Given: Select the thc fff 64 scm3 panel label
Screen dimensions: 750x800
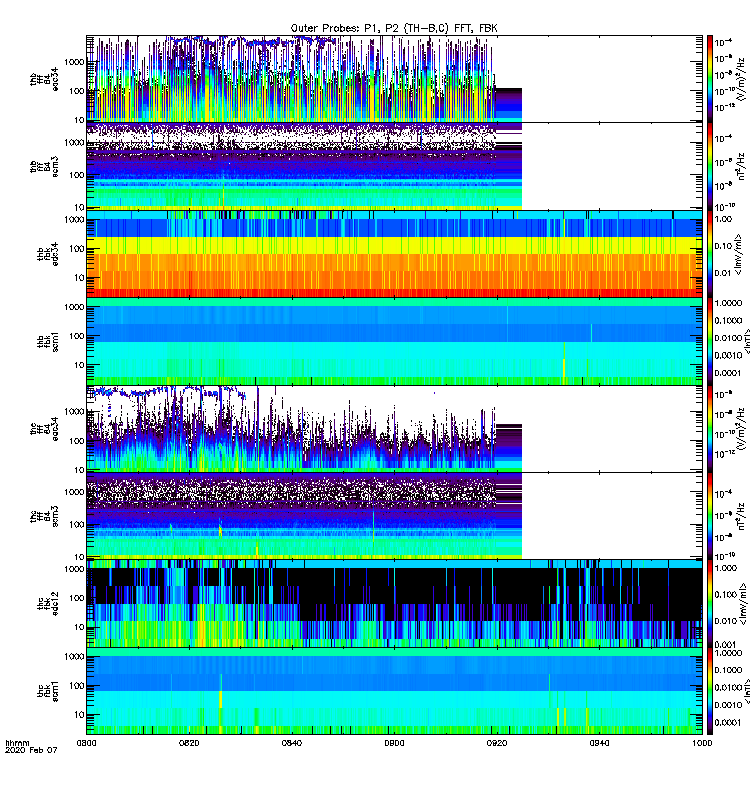Looking at the screenshot, I should 44,516.
